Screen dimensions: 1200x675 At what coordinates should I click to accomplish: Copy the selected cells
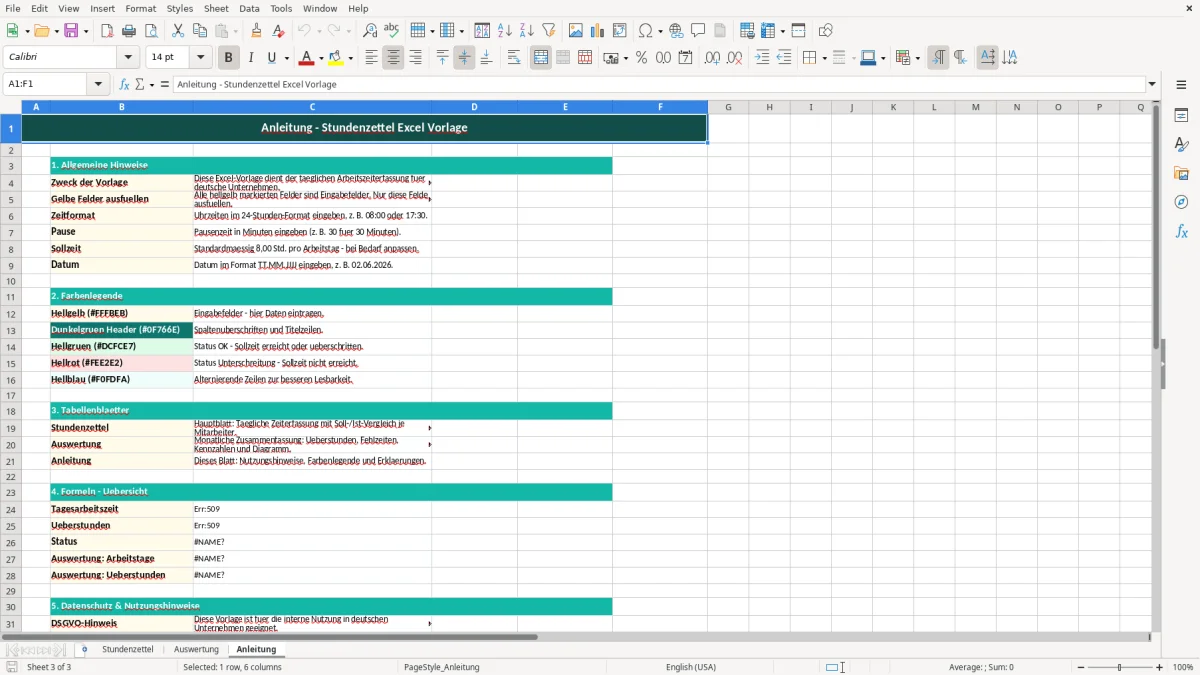click(200, 31)
